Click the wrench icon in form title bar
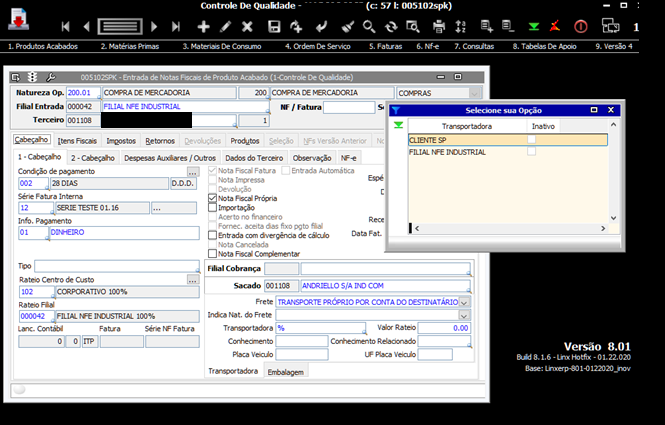This screenshot has width=665, height=425. [x=51, y=77]
